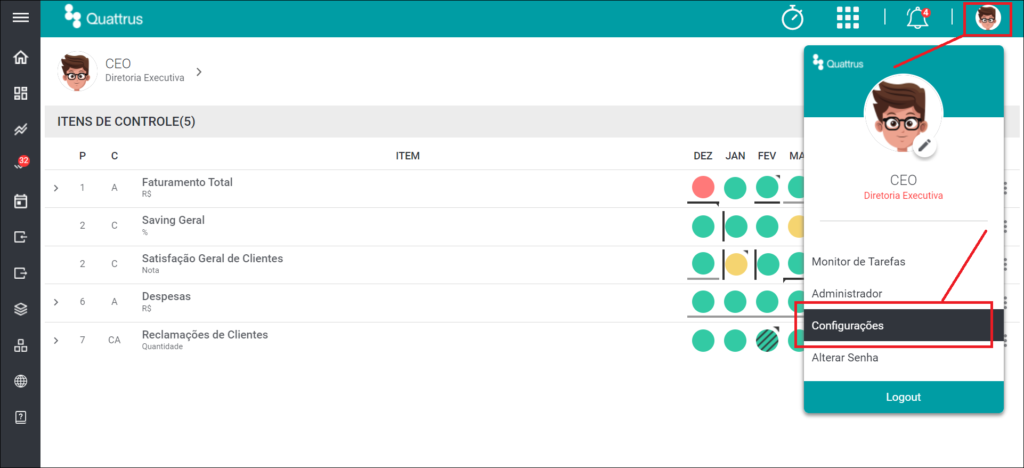Click green JAN status of Faturamento Total
The height and width of the screenshot is (468, 1024).
tap(735, 188)
